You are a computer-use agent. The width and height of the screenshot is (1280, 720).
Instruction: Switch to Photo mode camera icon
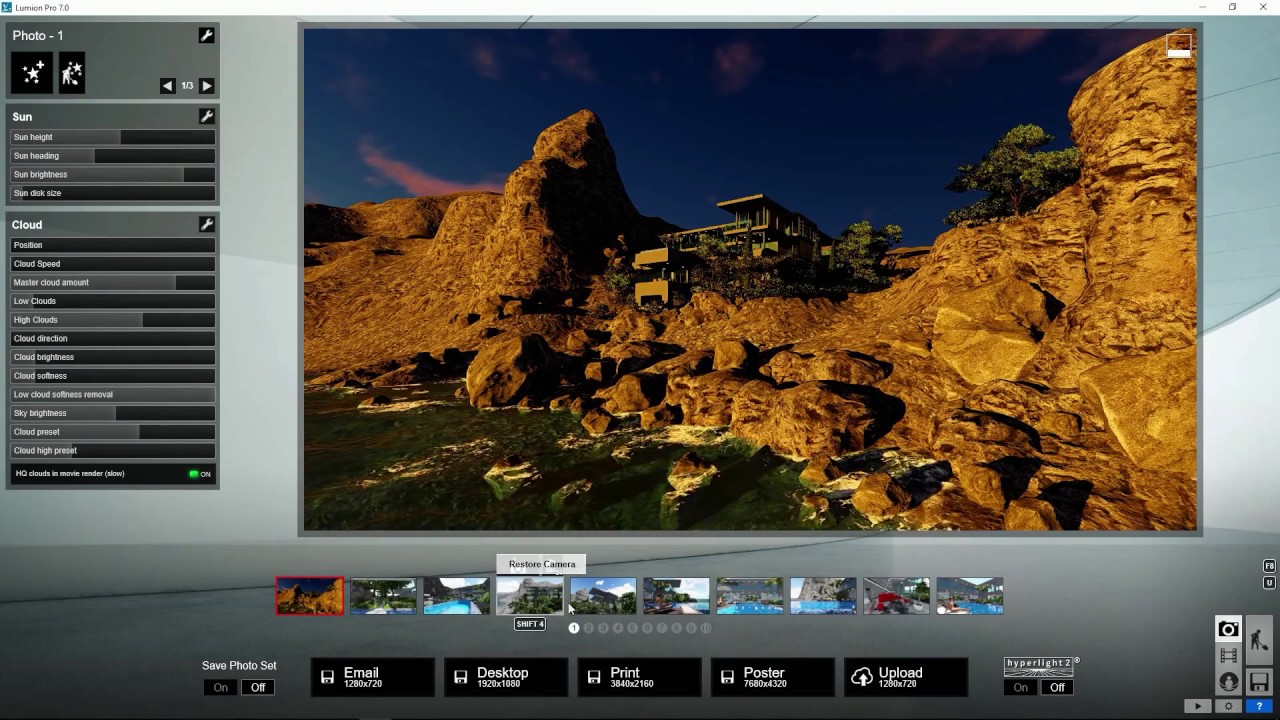tap(1228, 629)
